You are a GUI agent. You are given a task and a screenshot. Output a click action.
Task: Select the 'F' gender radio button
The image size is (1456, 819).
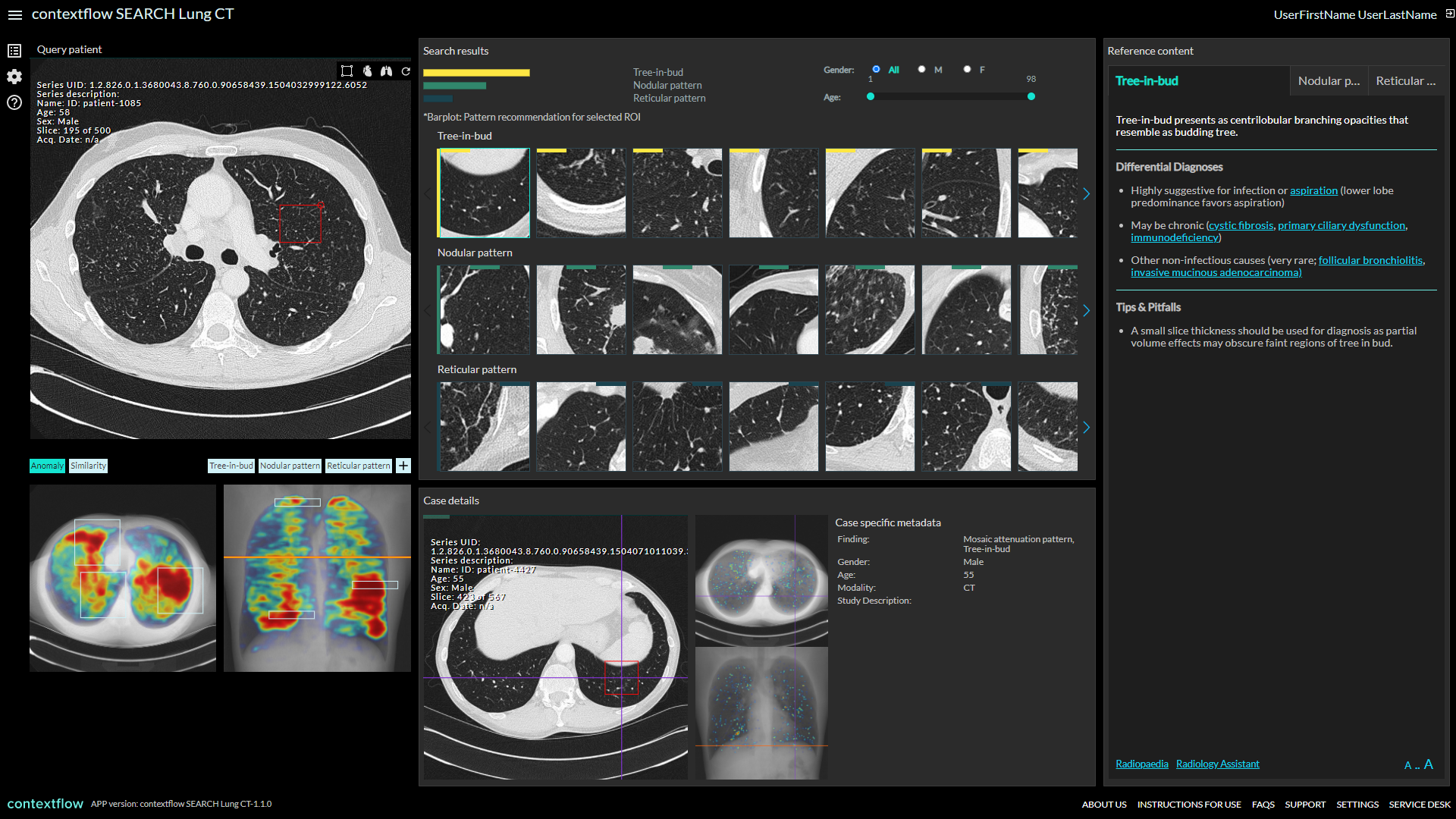968,69
